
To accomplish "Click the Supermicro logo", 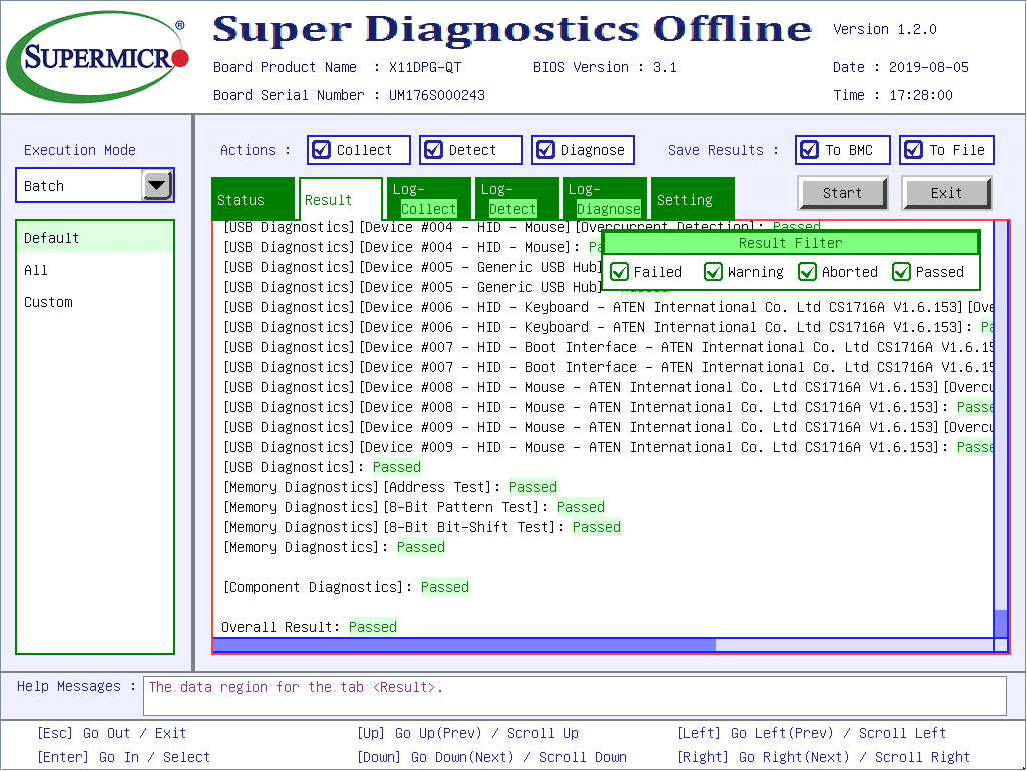I will (97, 57).
